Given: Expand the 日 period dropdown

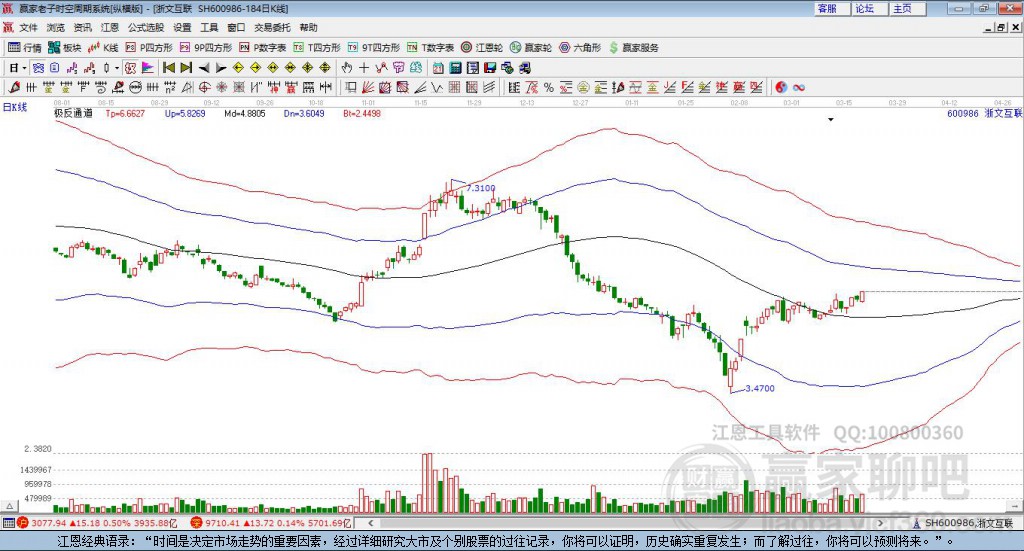Looking at the screenshot, I should (24, 68).
